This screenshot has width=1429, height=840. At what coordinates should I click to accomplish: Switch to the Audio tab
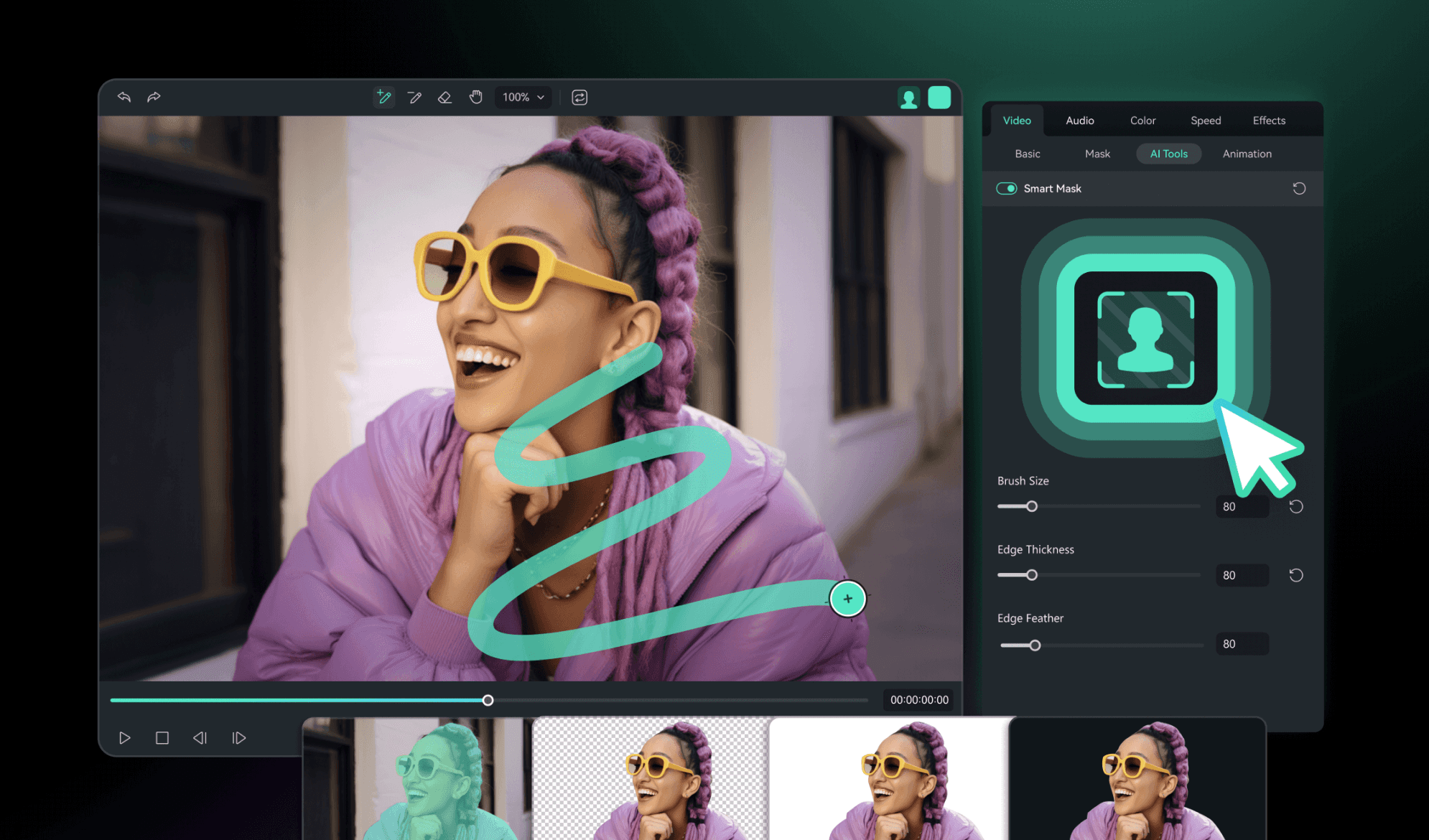tap(1079, 121)
